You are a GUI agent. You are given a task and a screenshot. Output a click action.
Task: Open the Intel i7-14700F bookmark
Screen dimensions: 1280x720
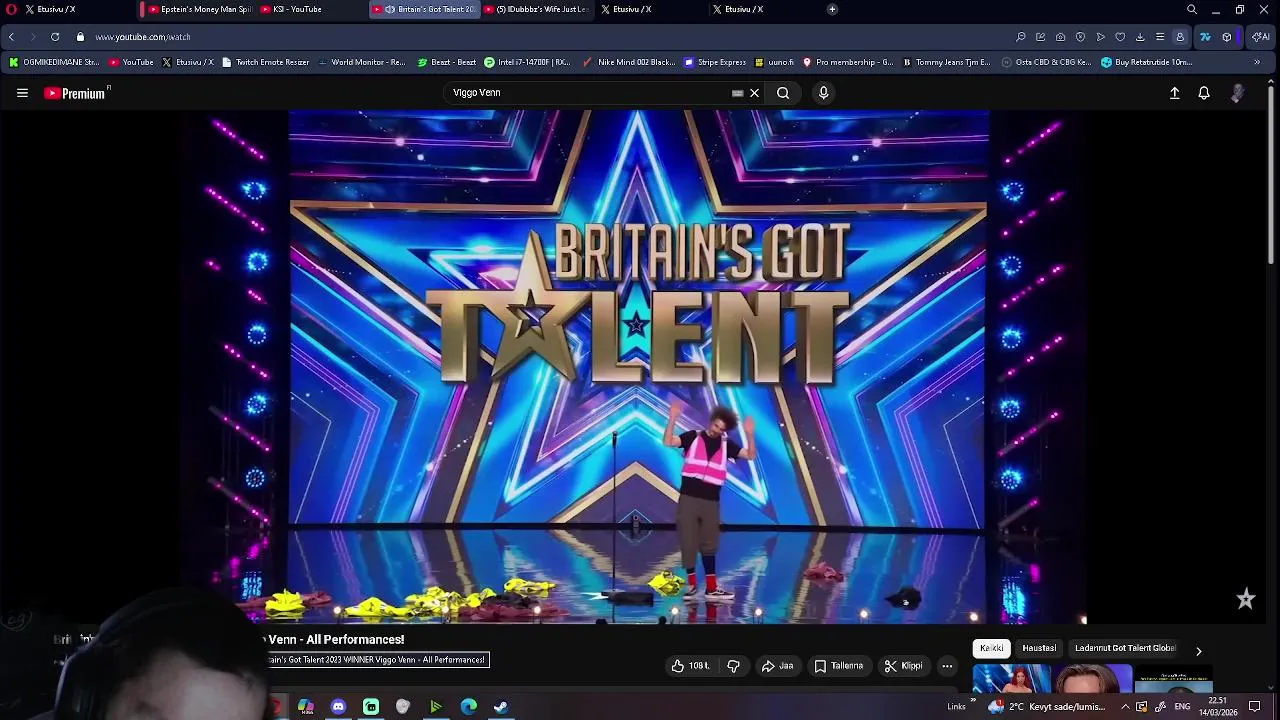[x=527, y=62]
